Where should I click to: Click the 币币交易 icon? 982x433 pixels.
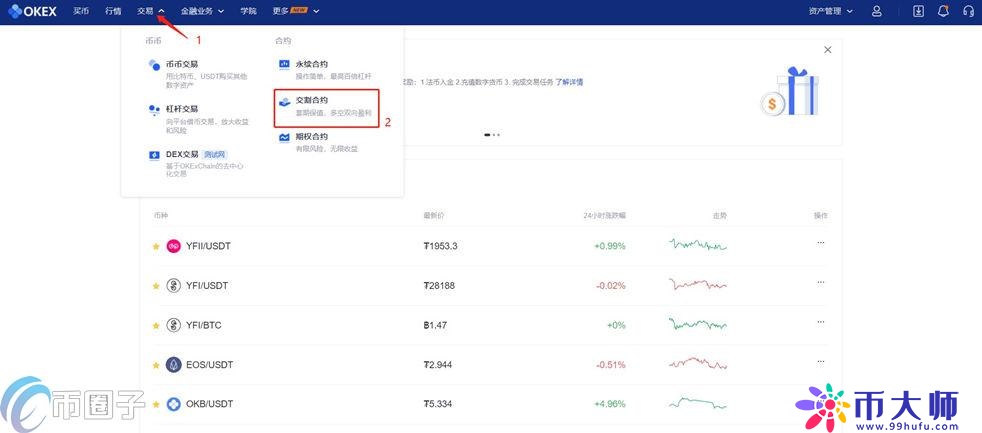click(154, 65)
